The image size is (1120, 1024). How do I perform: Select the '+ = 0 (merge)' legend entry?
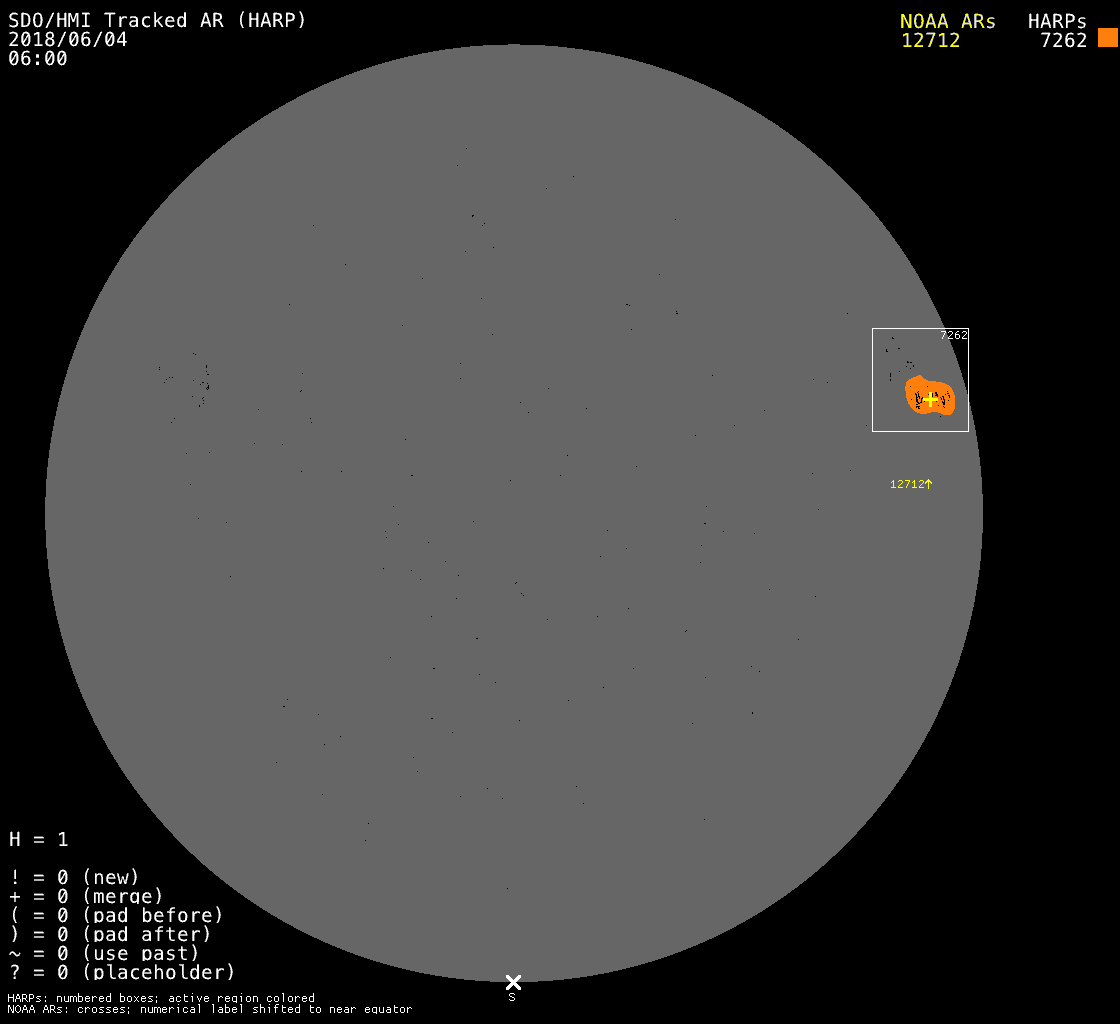pyautogui.click(x=85, y=897)
